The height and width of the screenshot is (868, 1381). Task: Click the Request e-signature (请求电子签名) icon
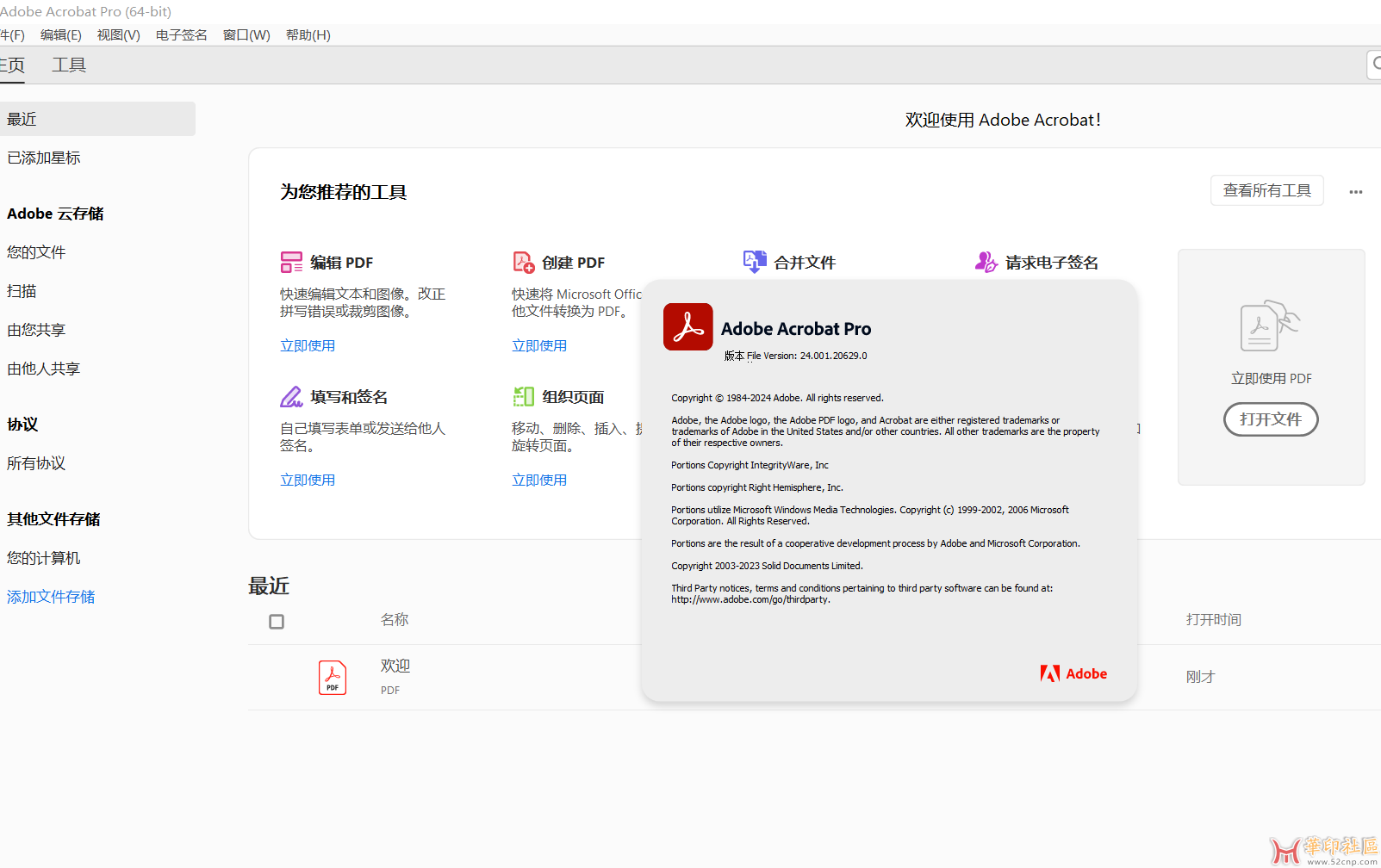[x=986, y=262]
